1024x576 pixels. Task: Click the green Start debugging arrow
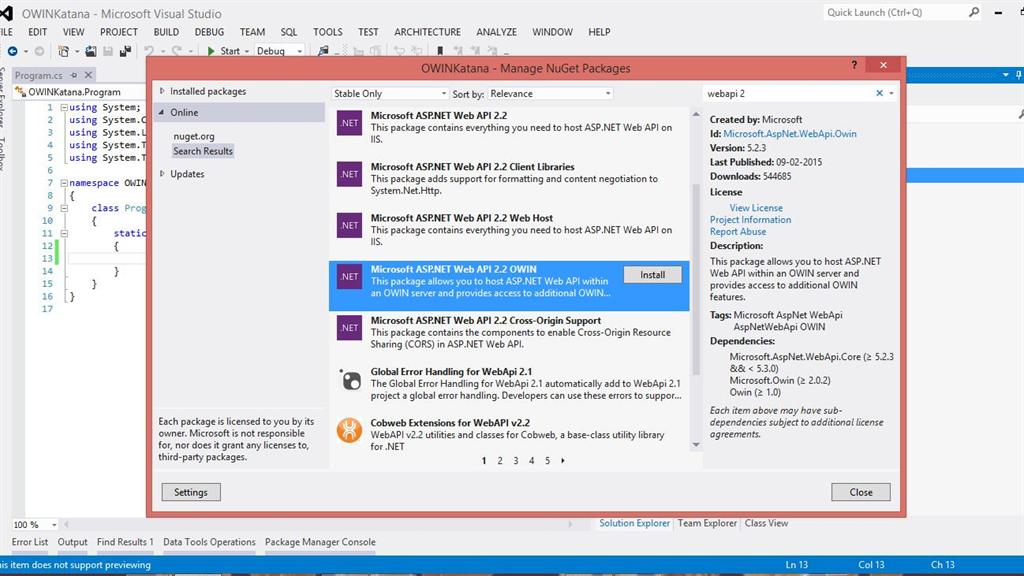[211, 51]
